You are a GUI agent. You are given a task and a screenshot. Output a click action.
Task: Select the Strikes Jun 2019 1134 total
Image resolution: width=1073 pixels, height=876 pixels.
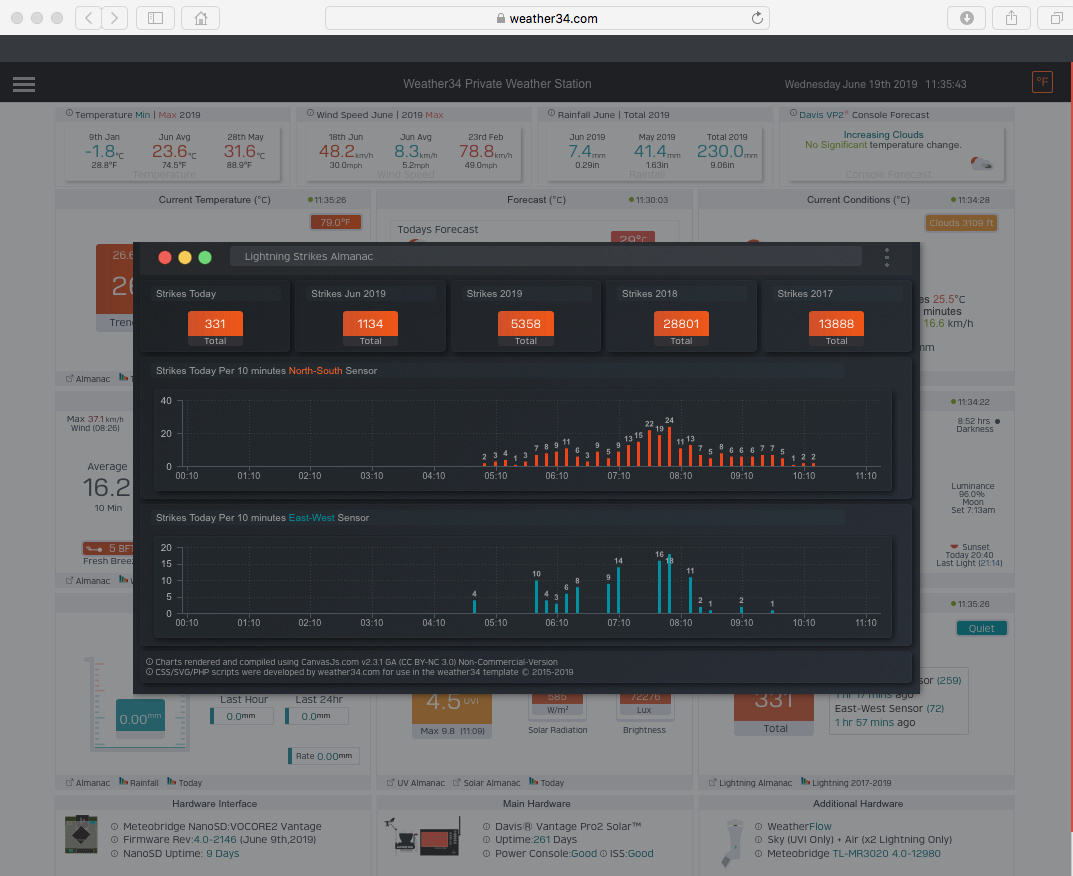370,329
